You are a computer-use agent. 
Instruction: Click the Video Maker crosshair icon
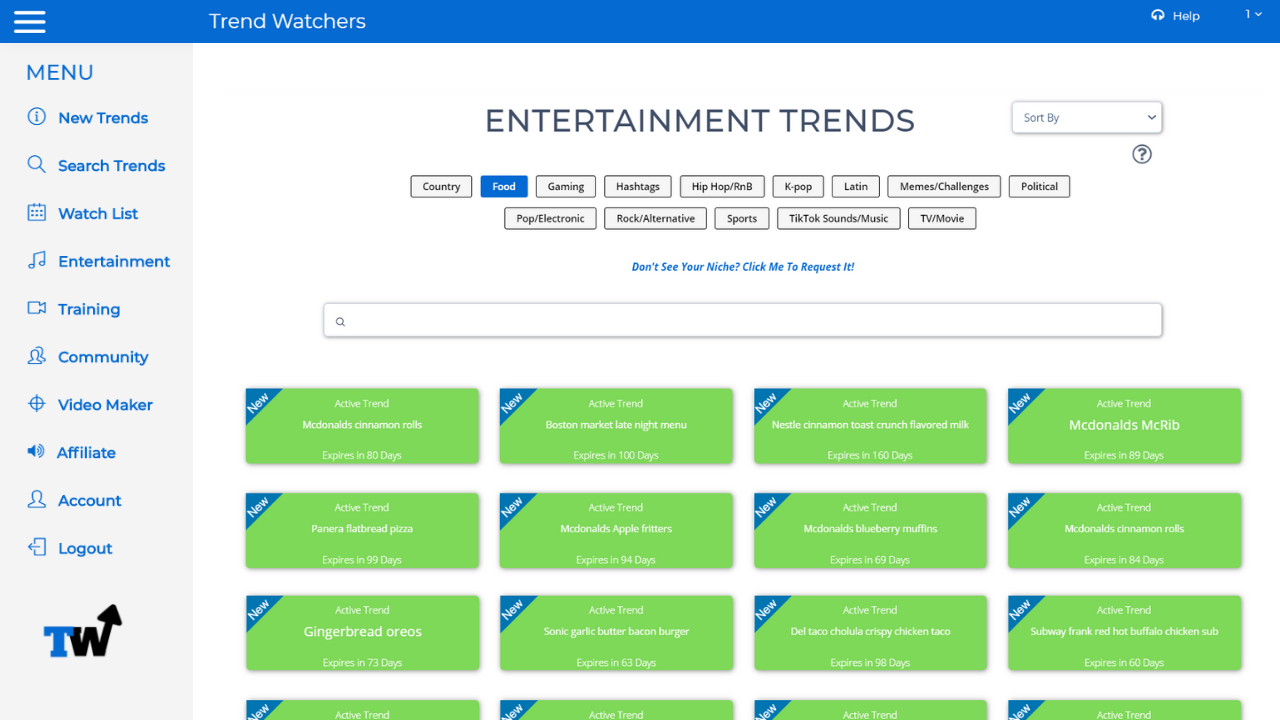[x=37, y=403]
